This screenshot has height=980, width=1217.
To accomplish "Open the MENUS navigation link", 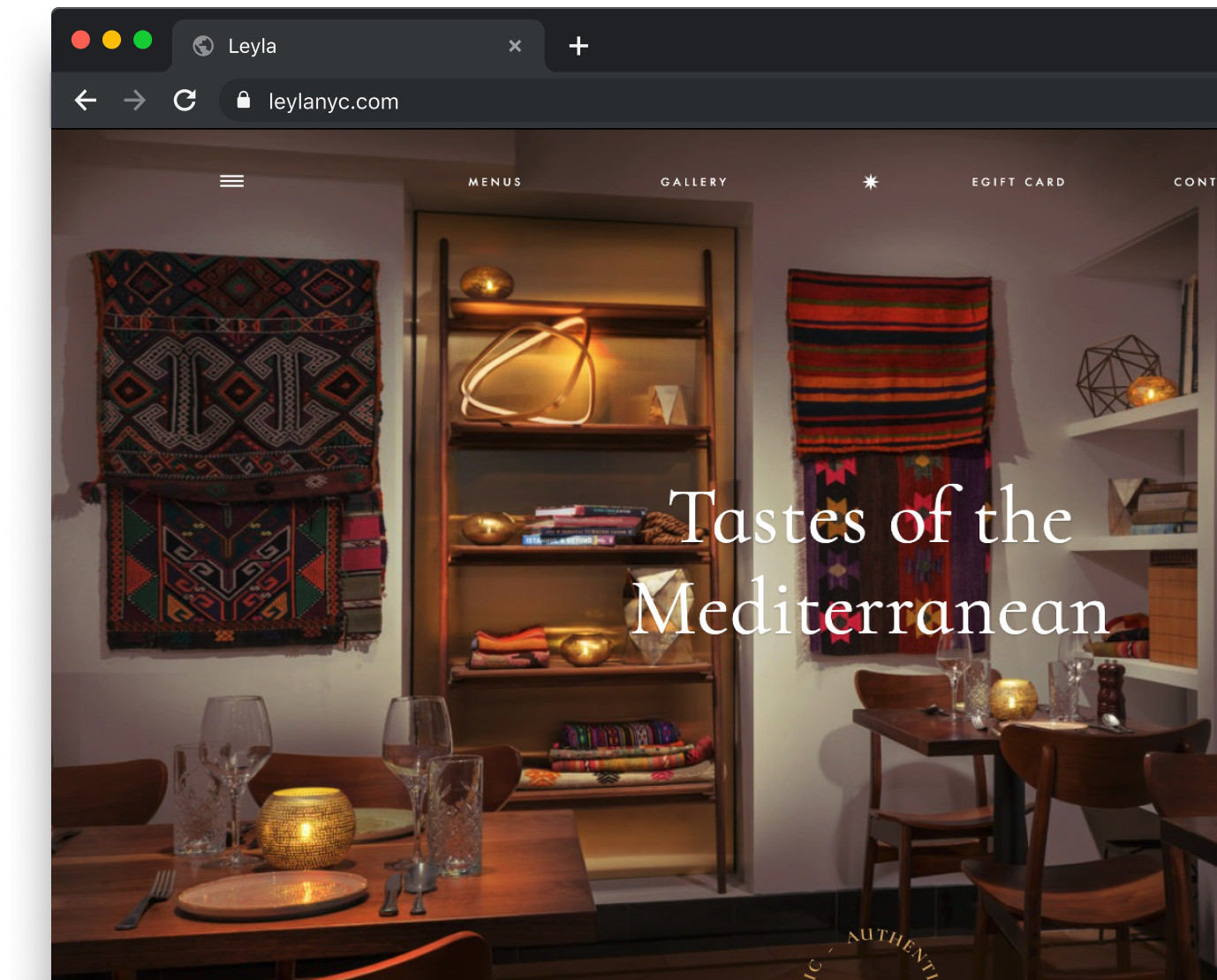I will tap(495, 182).
